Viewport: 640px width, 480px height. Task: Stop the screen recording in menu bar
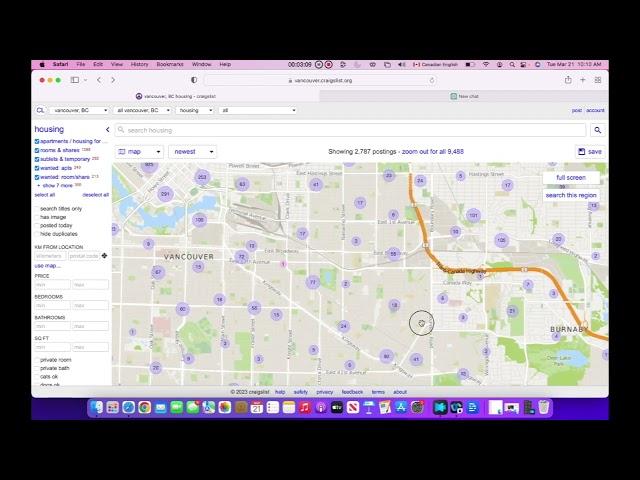pos(329,64)
